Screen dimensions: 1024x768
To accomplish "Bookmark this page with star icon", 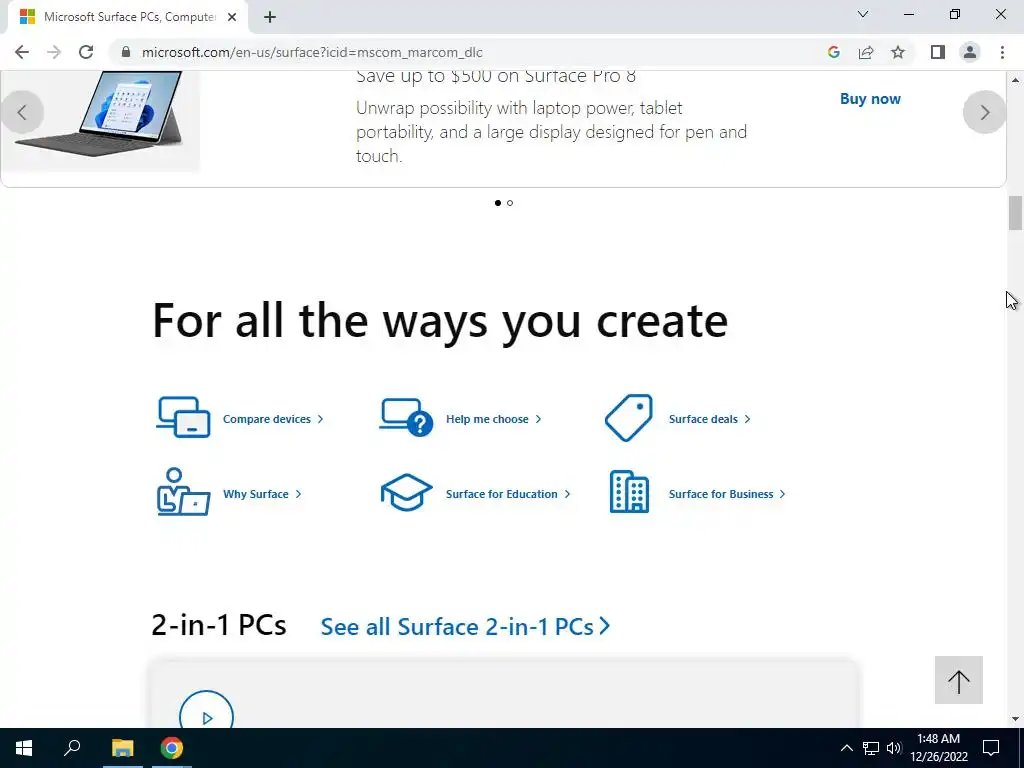I will coord(898,52).
